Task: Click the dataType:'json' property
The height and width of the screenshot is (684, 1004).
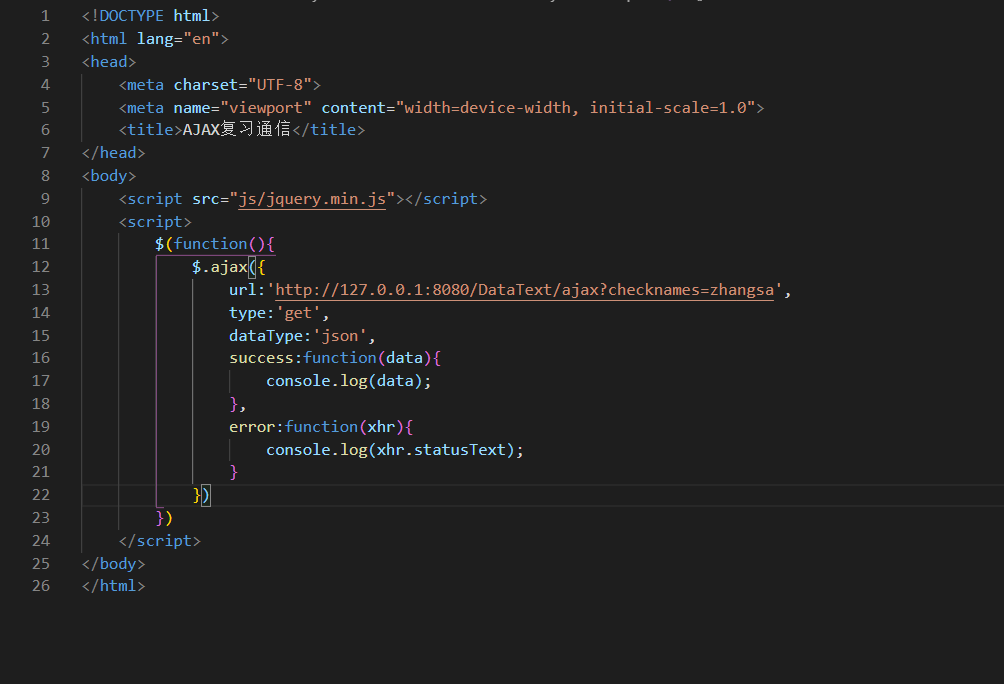Action: coord(296,335)
